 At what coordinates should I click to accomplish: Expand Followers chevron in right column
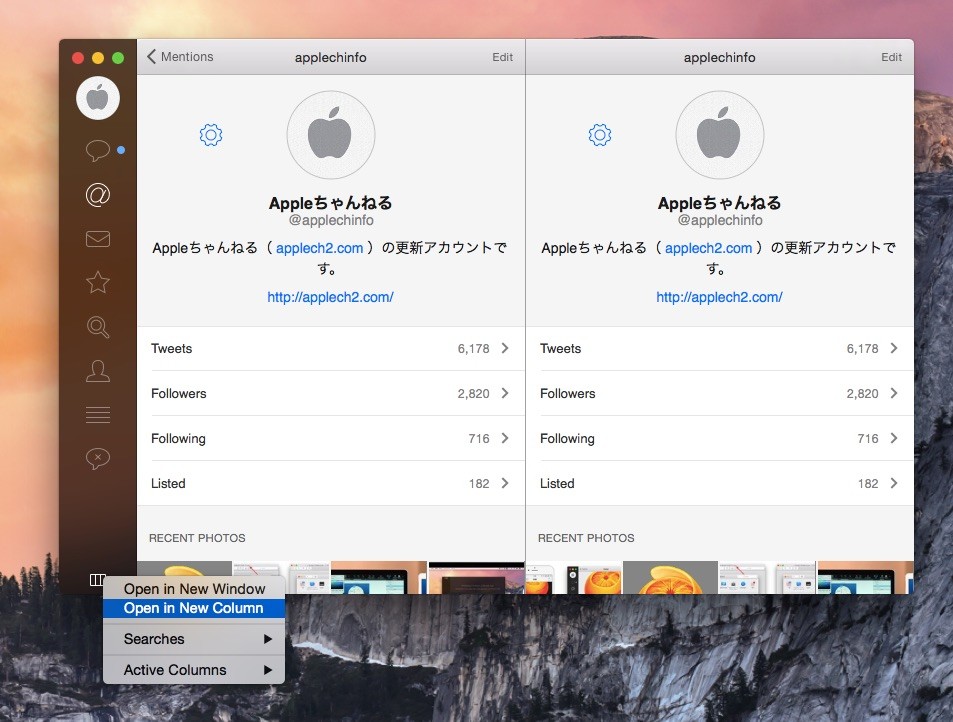tap(894, 393)
